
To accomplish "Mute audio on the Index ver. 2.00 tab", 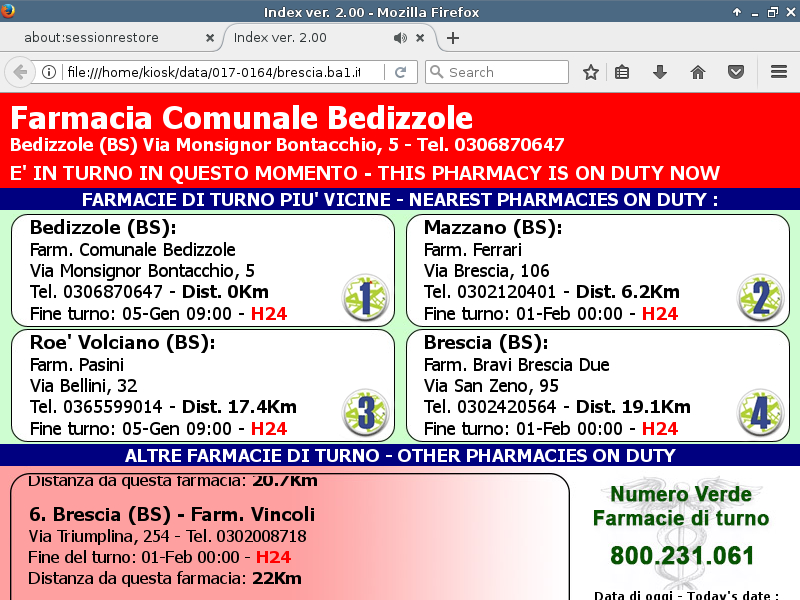I will pos(400,38).
